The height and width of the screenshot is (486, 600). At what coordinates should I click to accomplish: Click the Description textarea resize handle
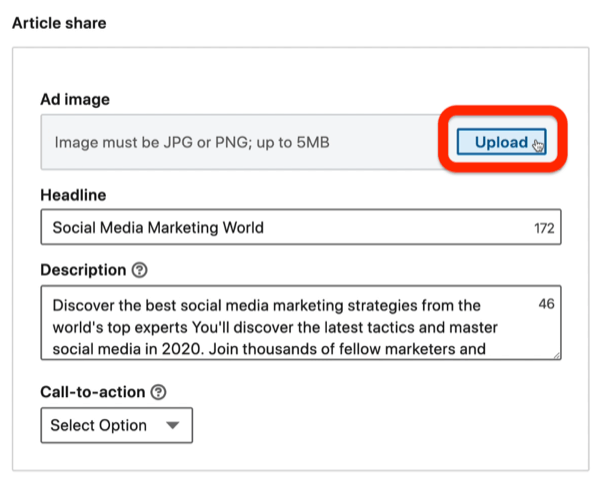tap(557, 356)
